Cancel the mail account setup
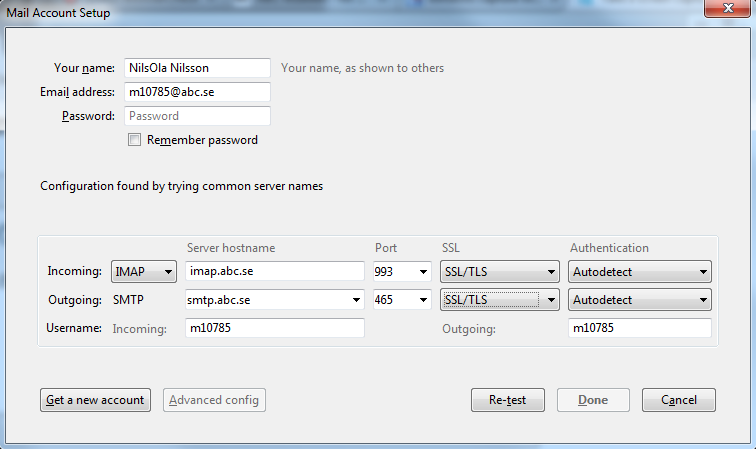Viewport: 756px width, 449px height. (678, 400)
